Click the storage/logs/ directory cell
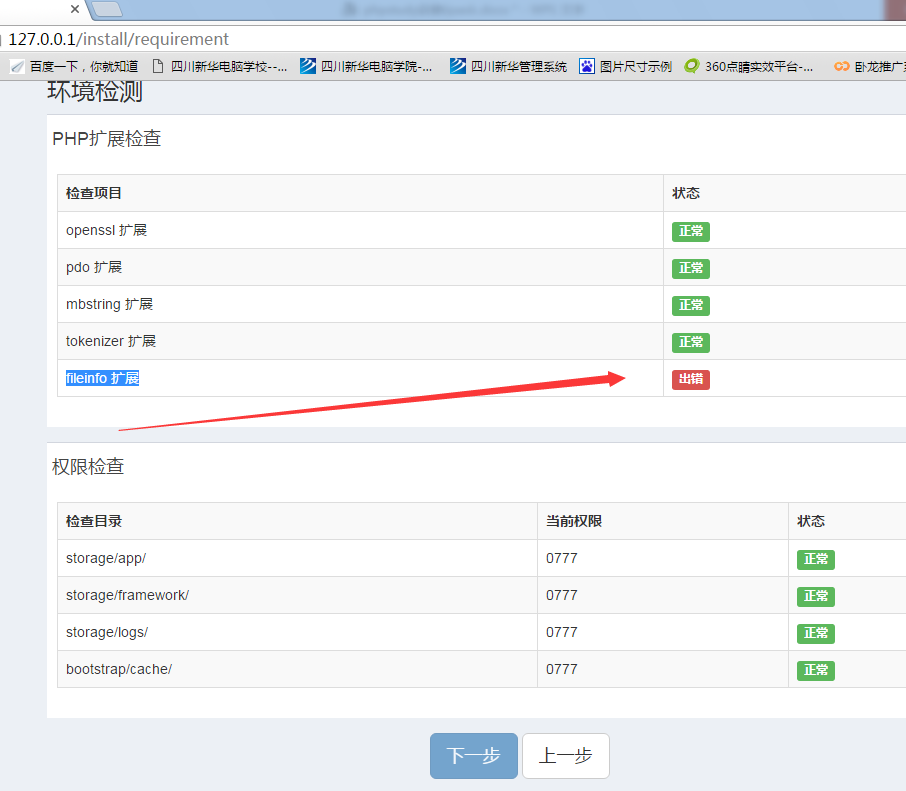 [x=107, y=632]
